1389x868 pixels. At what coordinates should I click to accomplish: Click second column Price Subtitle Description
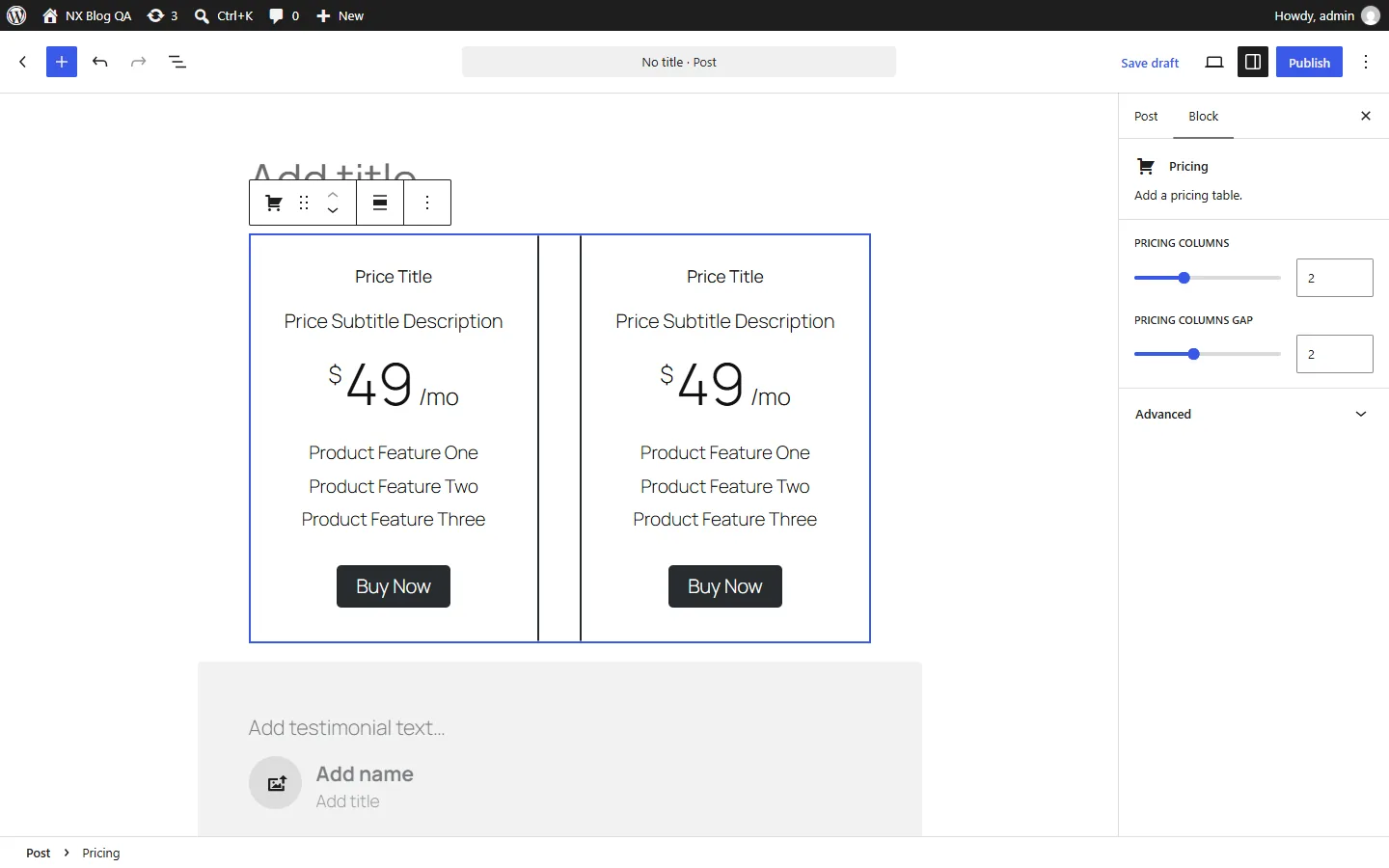tap(725, 321)
